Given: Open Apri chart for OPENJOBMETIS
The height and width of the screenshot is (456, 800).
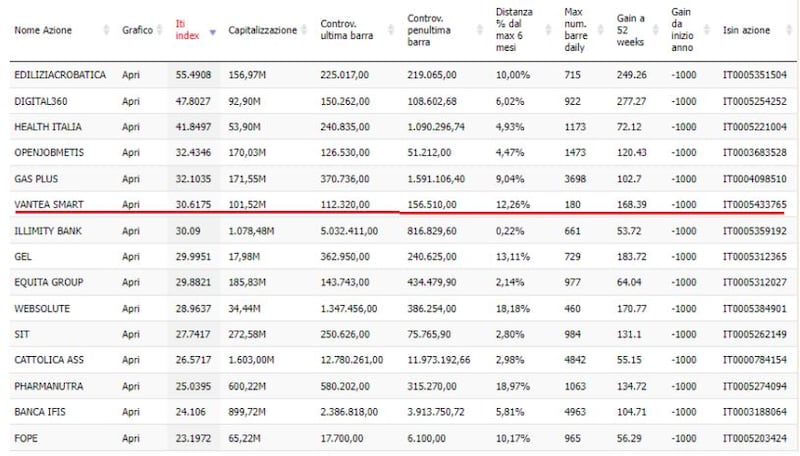Looking at the screenshot, I should tap(131, 153).
